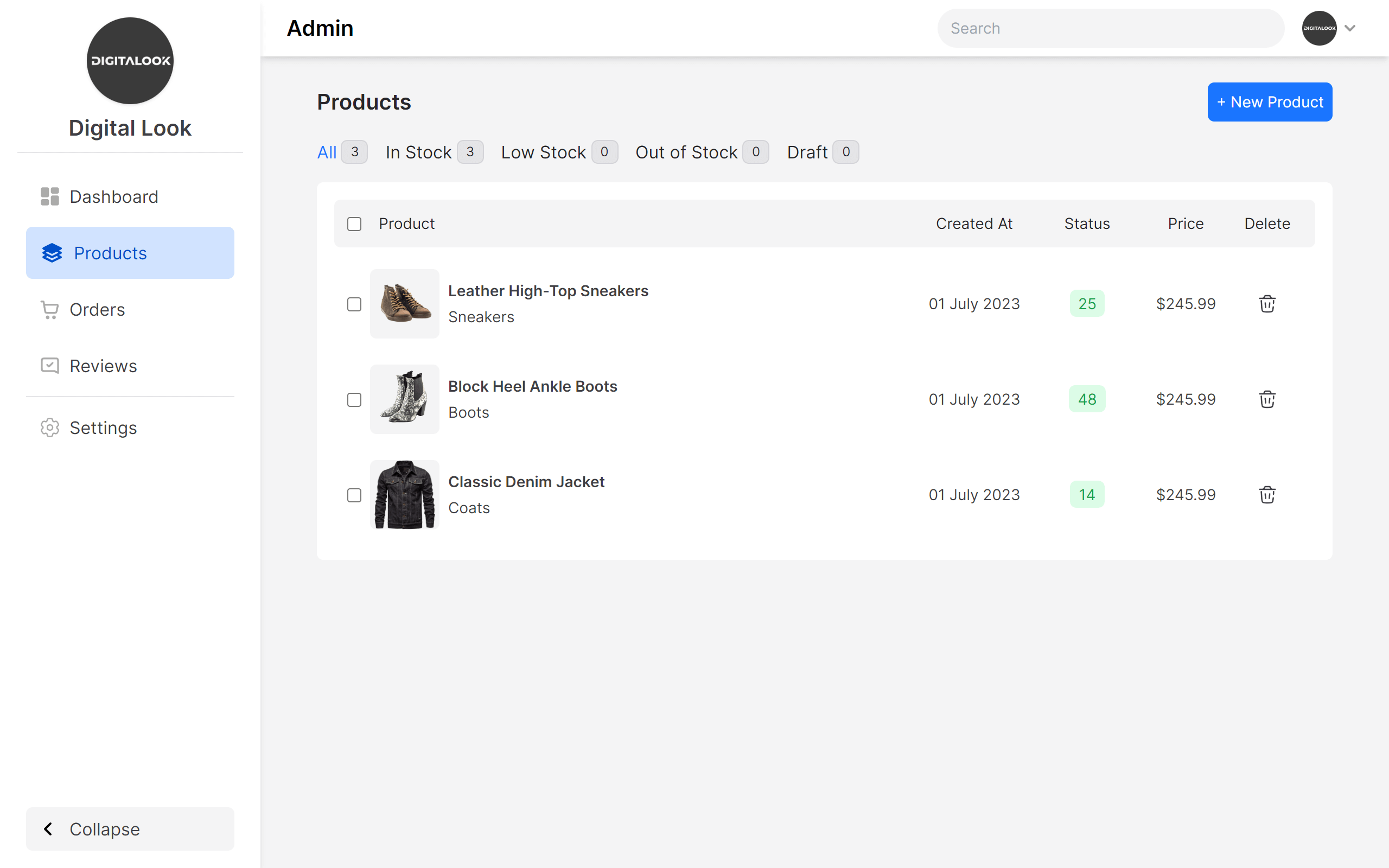The height and width of the screenshot is (868, 1389).
Task: Collapse the sidebar with the chevron arrow
Action: click(49, 829)
